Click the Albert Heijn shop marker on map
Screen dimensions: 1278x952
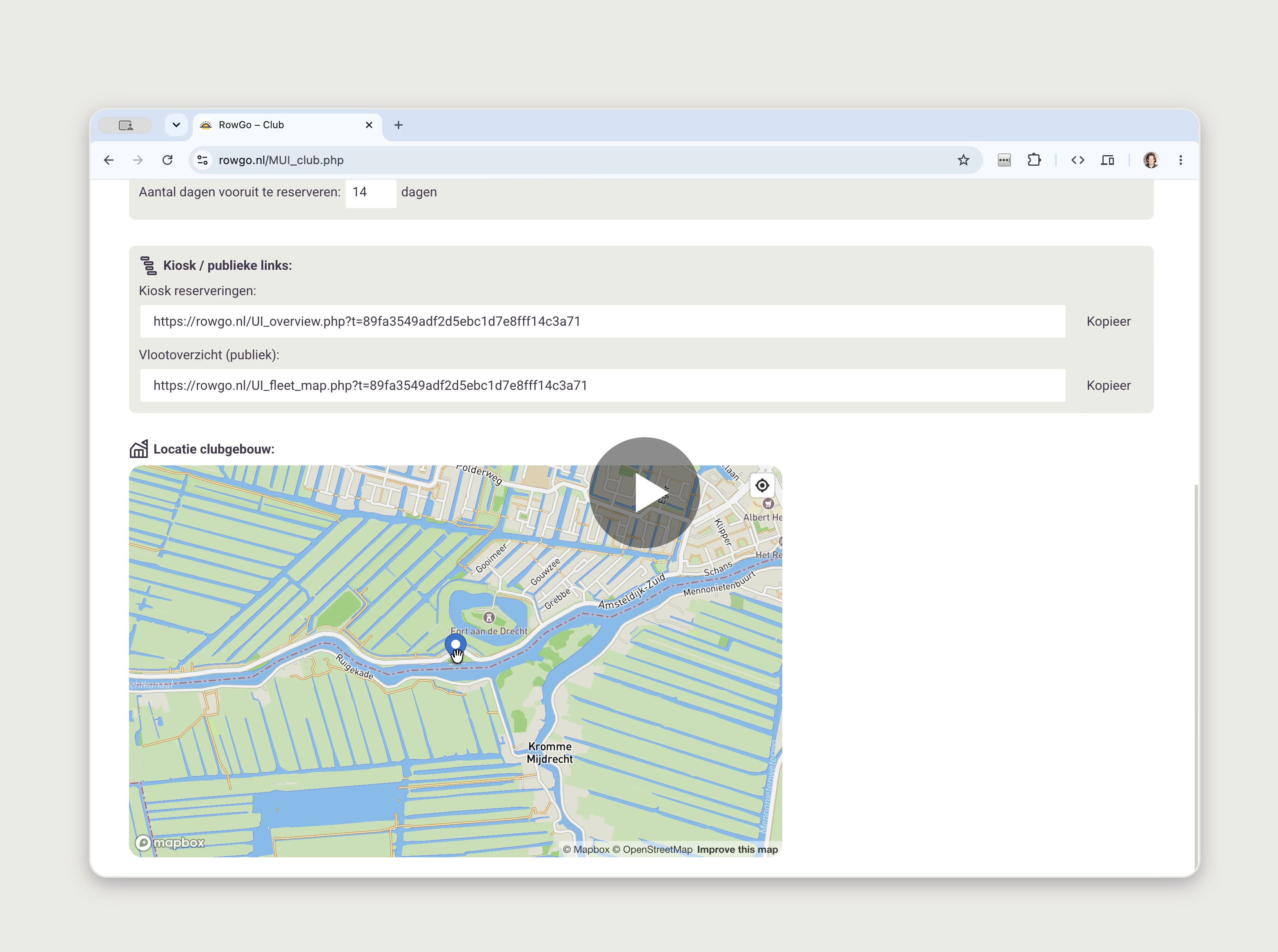pyautogui.click(x=768, y=504)
